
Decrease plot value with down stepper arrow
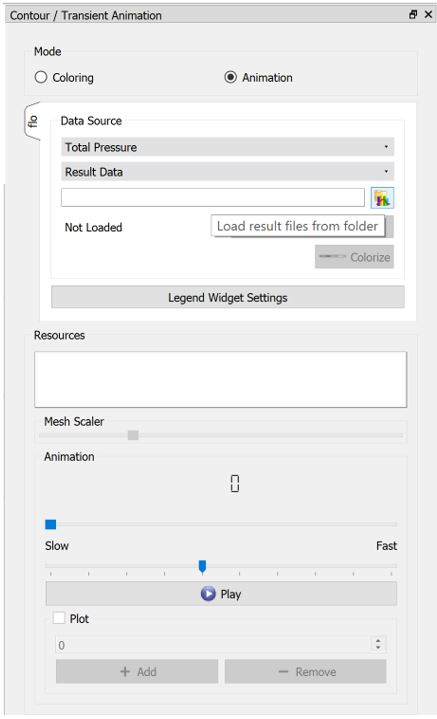378,647
